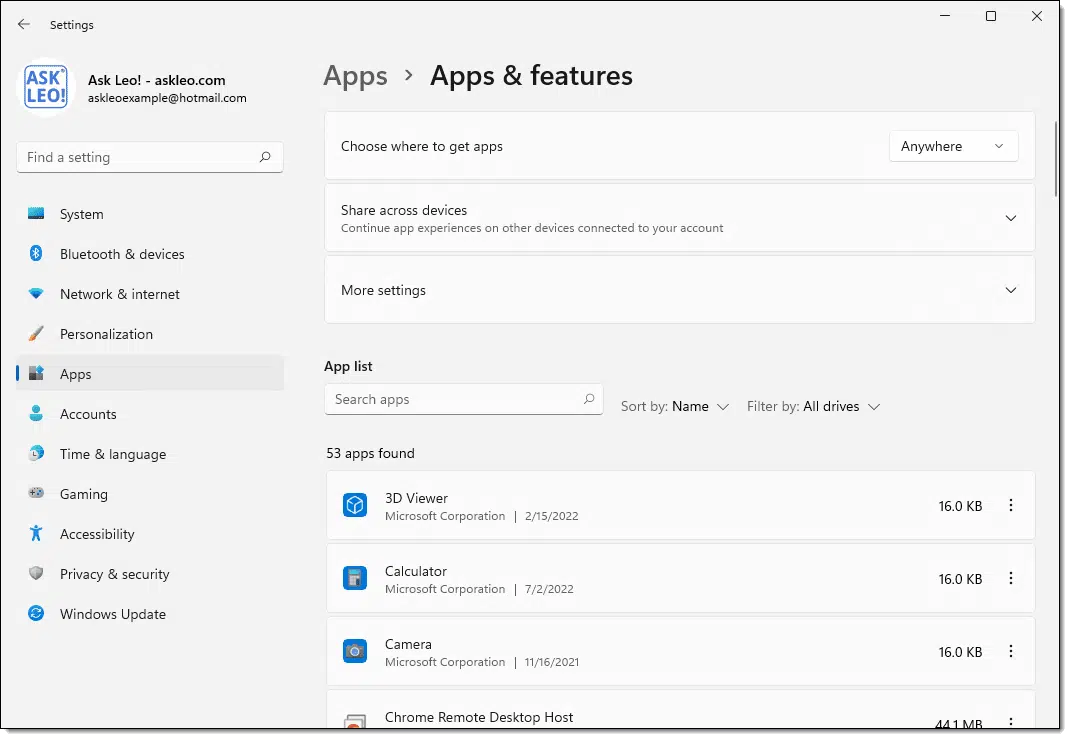The width and height of the screenshot is (1070, 739).
Task: Maximize the Settings window
Action: point(991,16)
